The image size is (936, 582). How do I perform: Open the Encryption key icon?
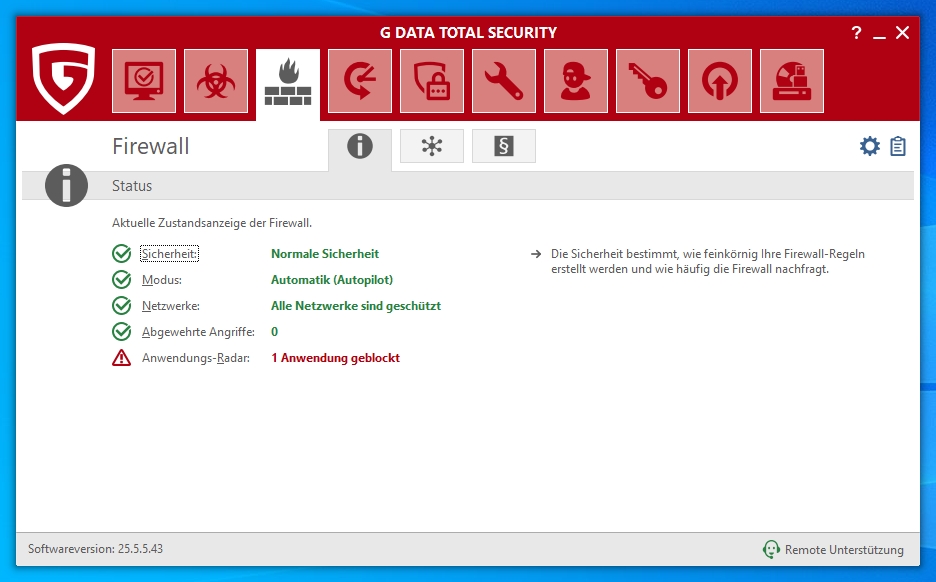tap(648, 81)
